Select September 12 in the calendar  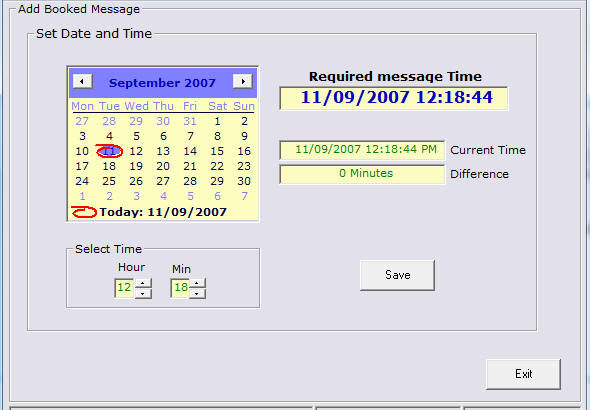(x=136, y=151)
